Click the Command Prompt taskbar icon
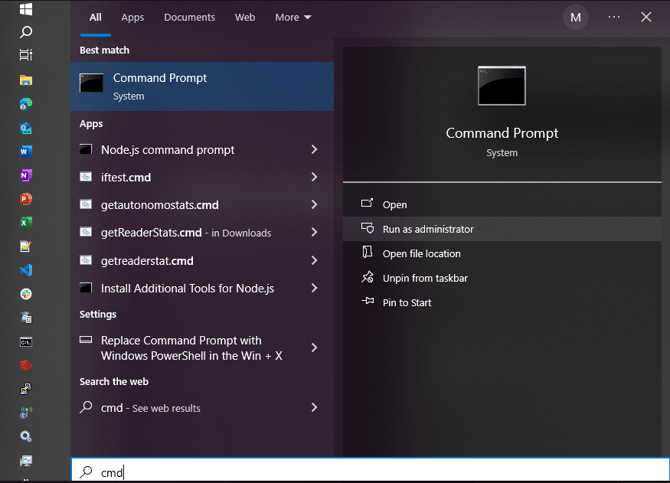The image size is (670, 483). tap(26, 342)
